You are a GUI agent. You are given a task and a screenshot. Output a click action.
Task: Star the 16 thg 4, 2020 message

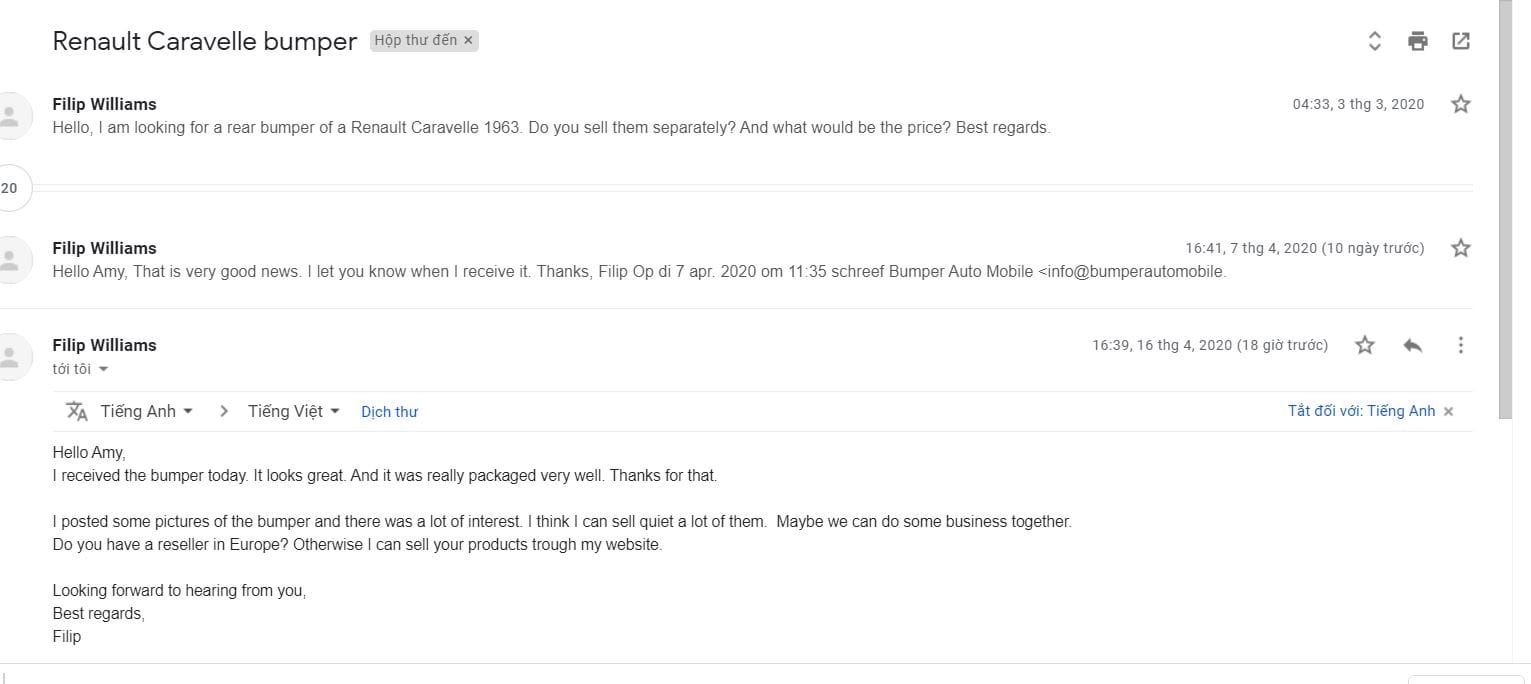pos(1365,345)
